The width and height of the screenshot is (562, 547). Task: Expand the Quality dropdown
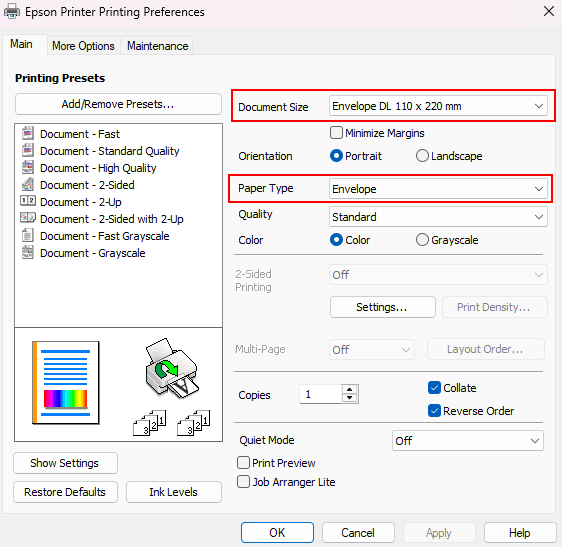[x=438, y=217]
